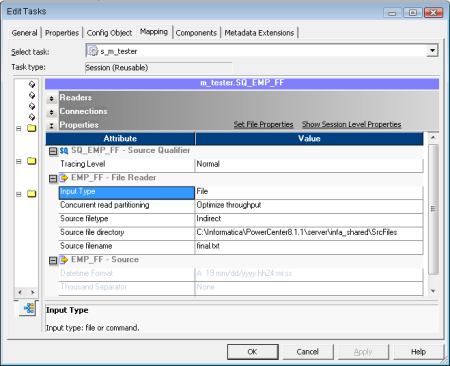
Task: Open the Select task dropdown arrow
Action: pyautogui.click(x=432, y=51)
